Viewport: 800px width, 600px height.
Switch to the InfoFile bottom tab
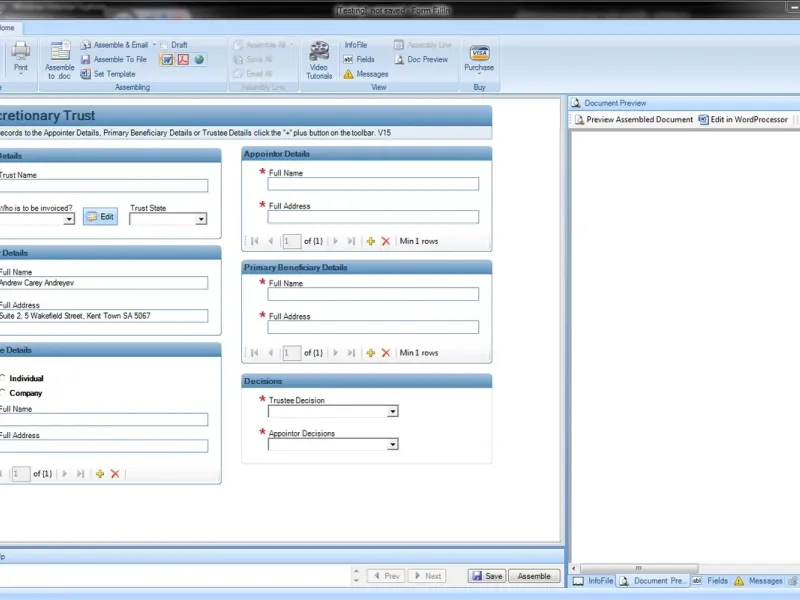coord(593,581)
